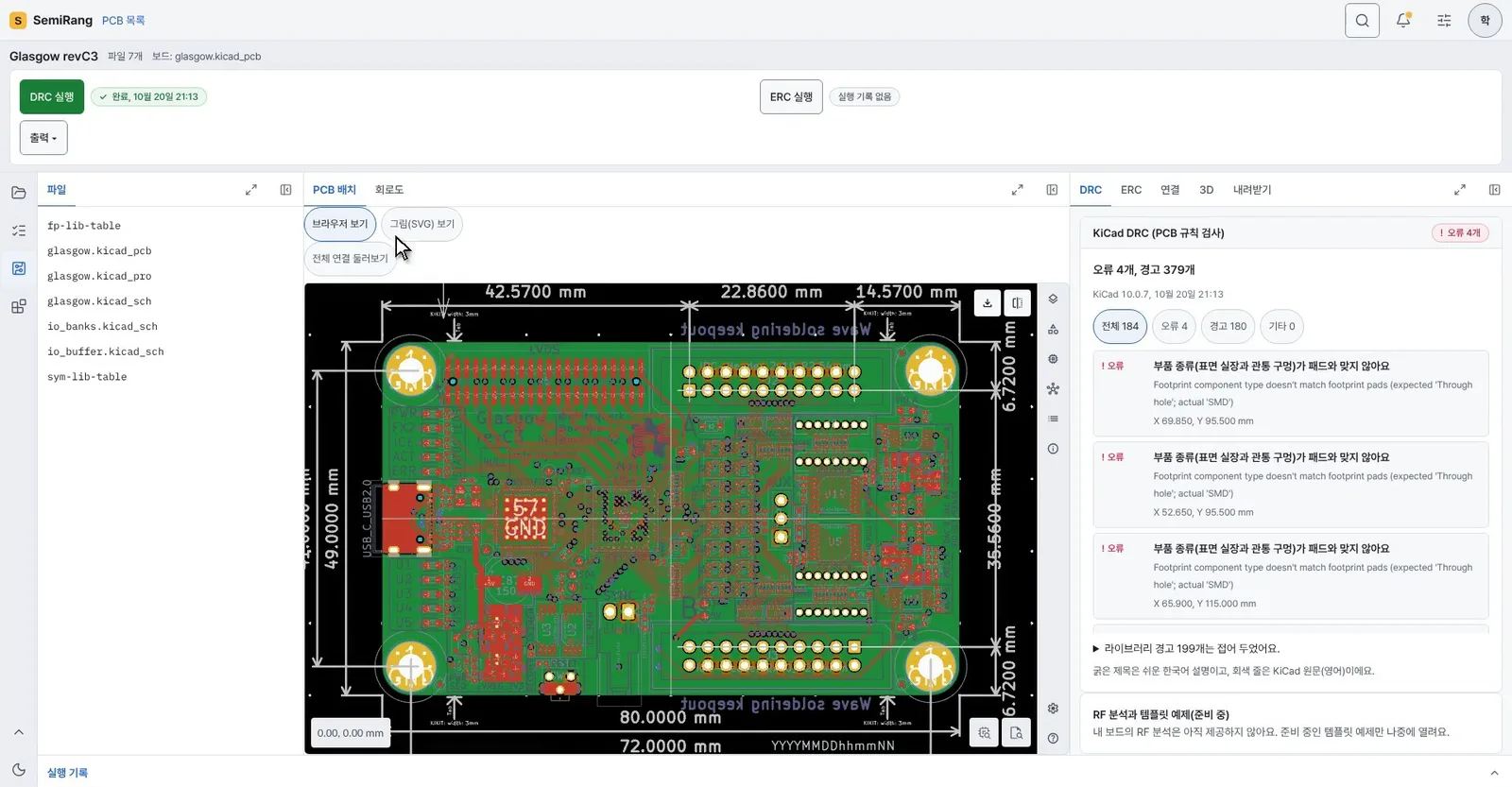
Task: Open the settings sliders icon in the header
Action: [1444, 20]
